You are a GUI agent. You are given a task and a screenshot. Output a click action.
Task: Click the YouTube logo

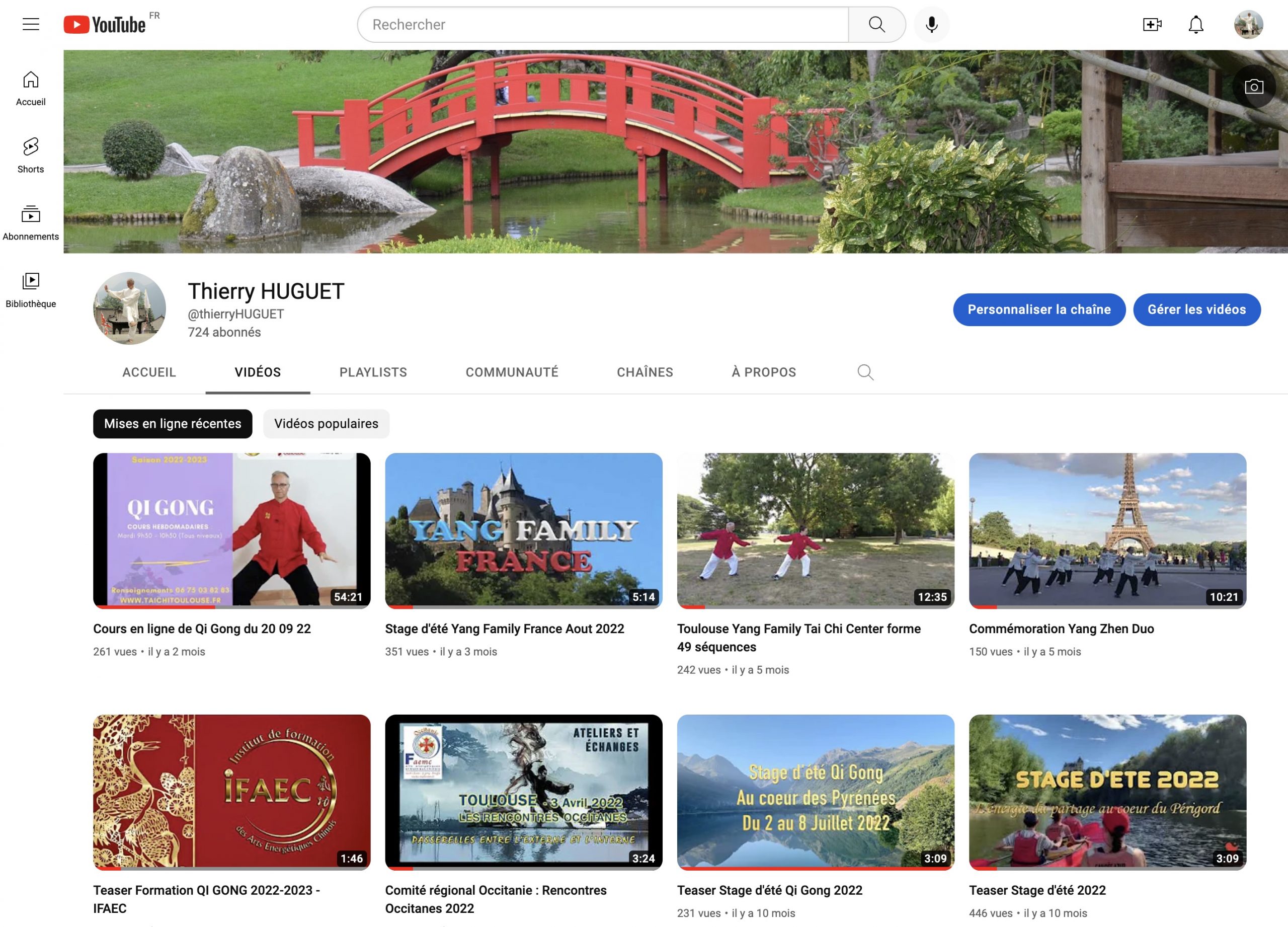[x=105, y=25]
